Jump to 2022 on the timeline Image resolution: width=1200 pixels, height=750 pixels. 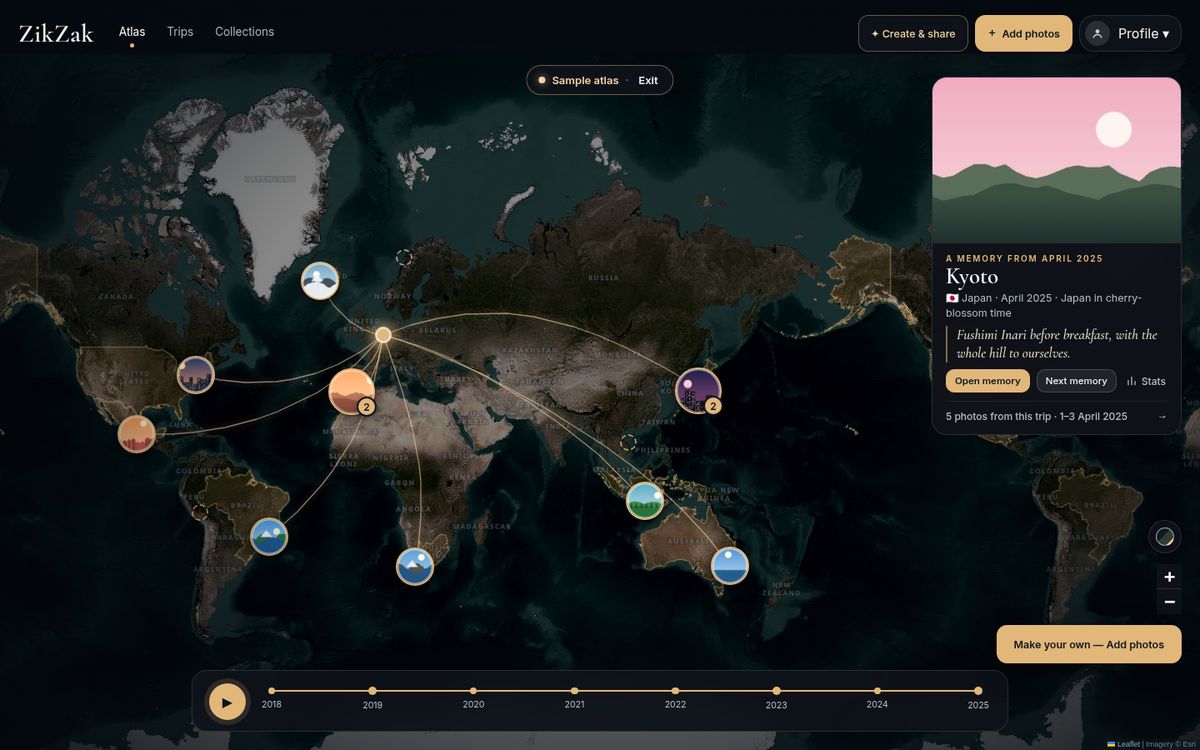pyautogui.click(x=675, y=691)
